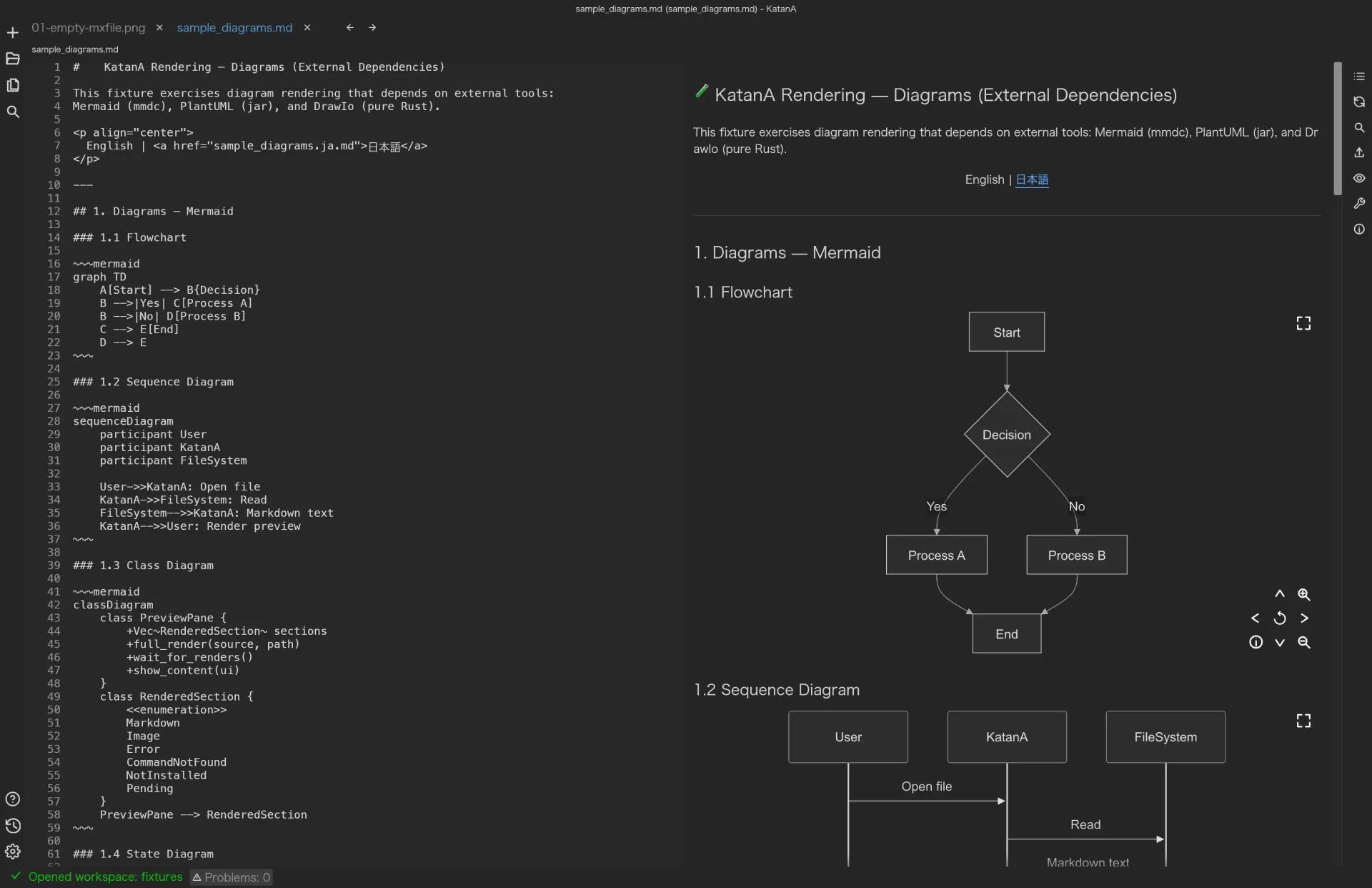Click the info circle icon in right toolbar

[1359, 230]
